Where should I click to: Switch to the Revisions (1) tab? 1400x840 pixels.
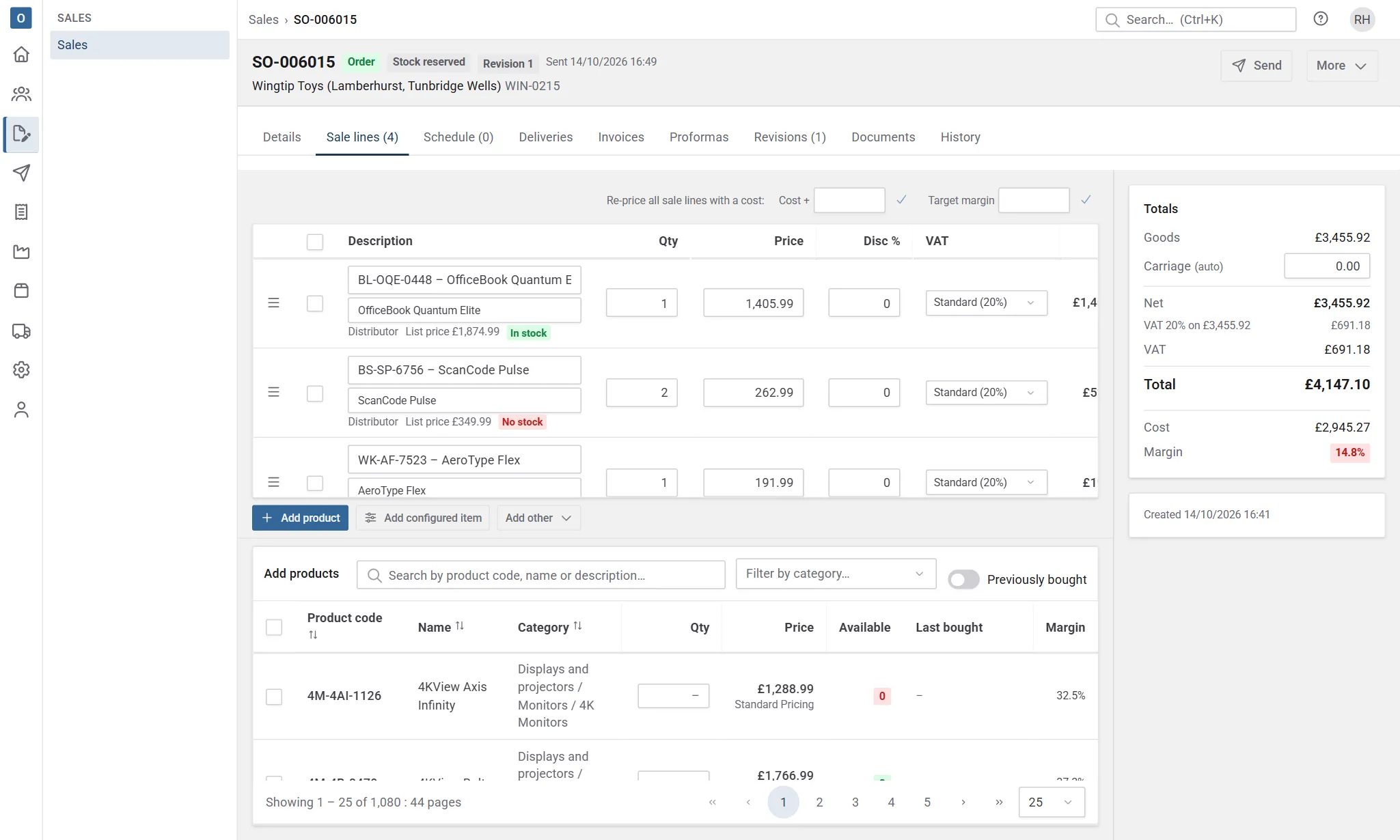789,137
